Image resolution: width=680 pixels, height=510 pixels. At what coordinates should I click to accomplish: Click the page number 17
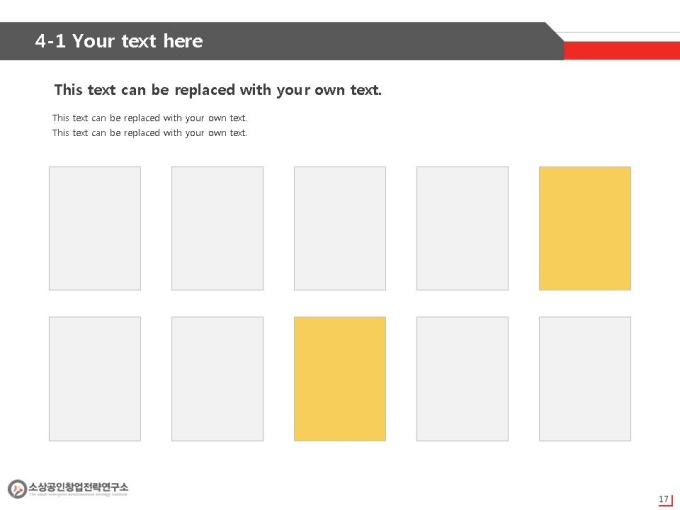pos(664,499)
